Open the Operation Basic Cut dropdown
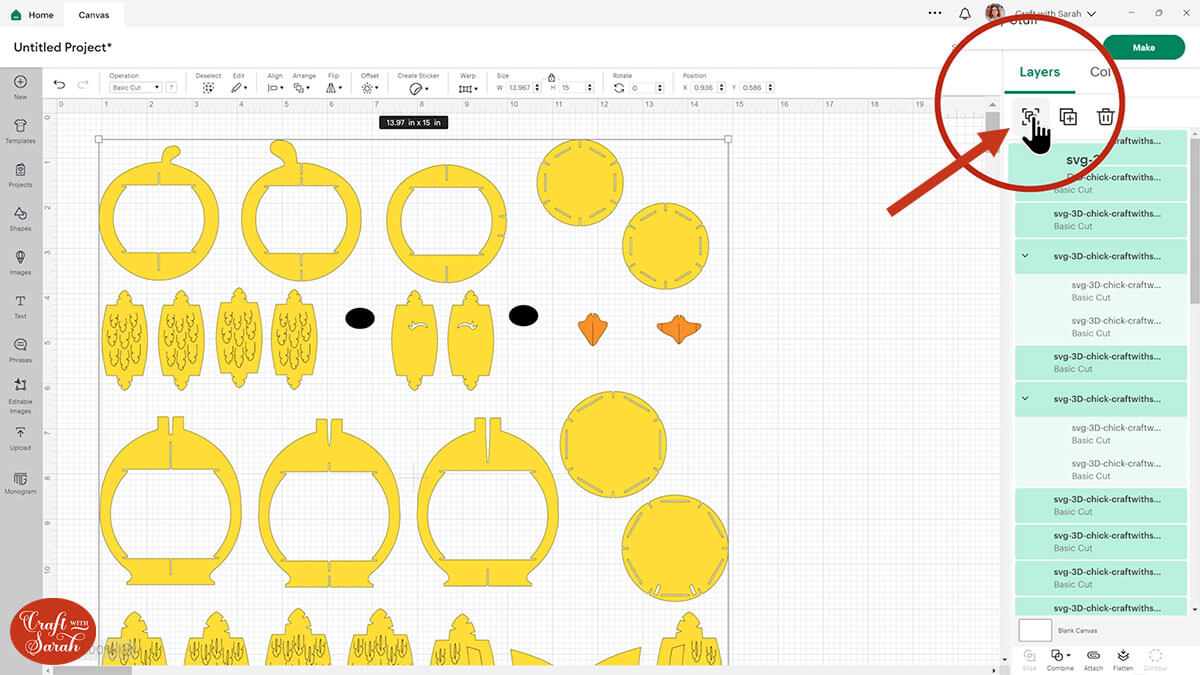Viewport: 1200px width, 675px height. point(135,88)
